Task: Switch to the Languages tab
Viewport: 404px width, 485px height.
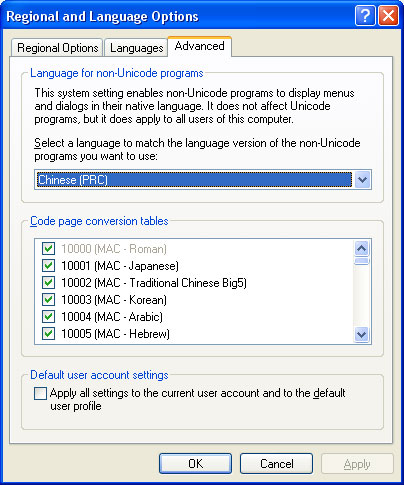Action: click(x=136, y=48)
